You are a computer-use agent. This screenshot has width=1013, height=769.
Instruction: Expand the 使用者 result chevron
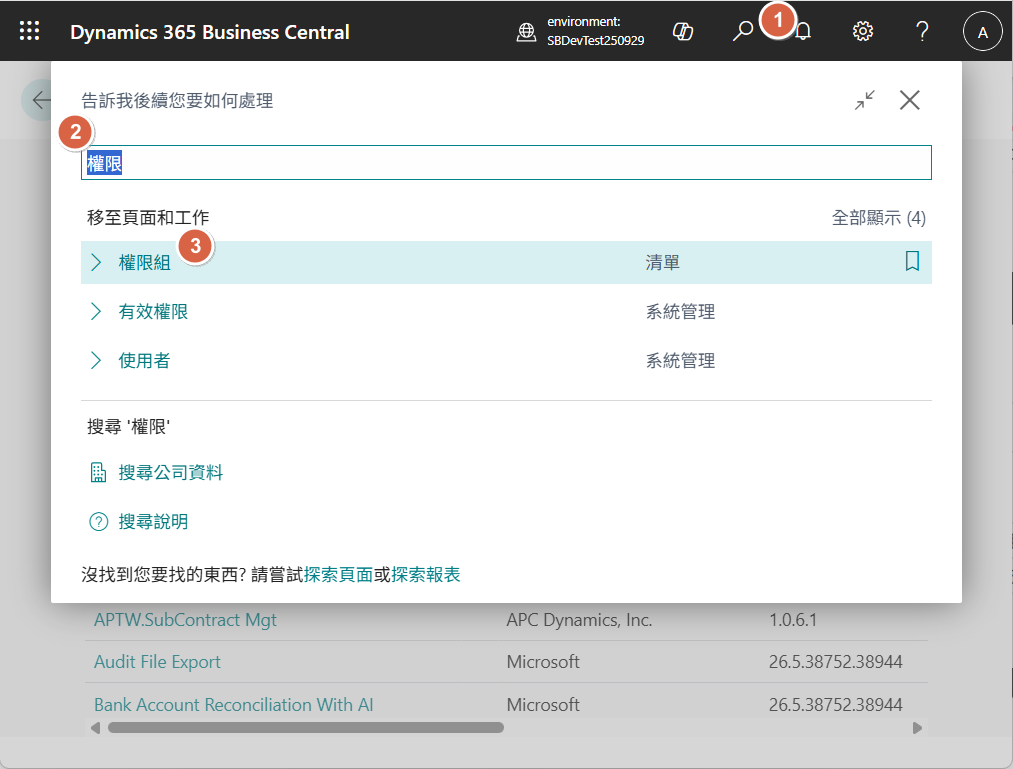click(96, 361)
